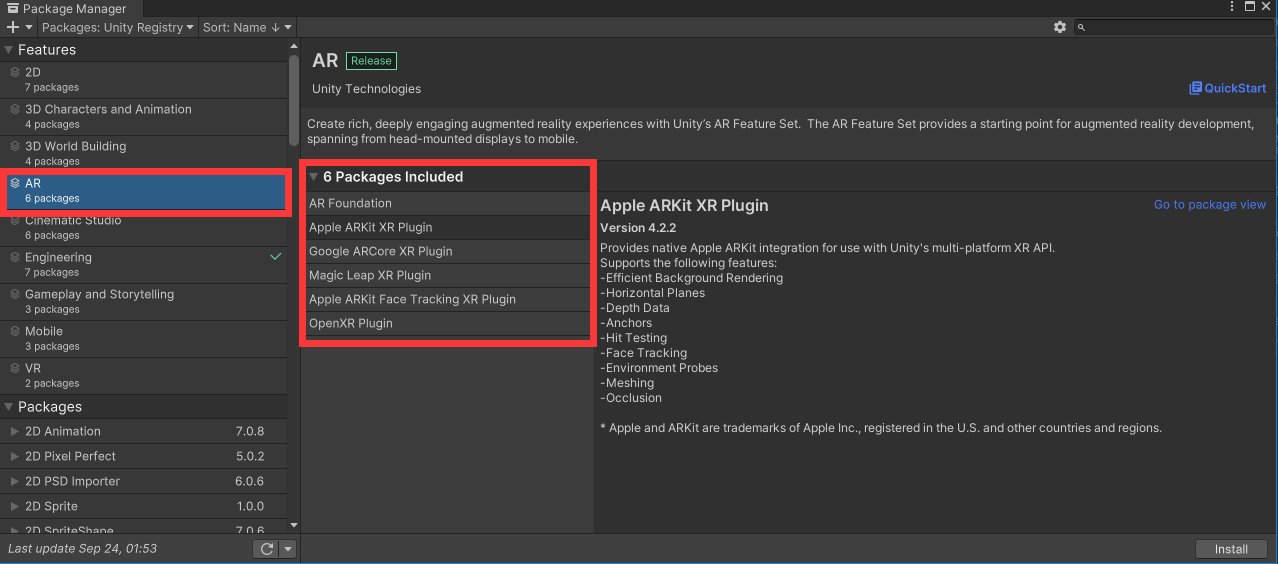This screenshot has width=1278, height=564.
Task: Click the Release tag
Action: 371,61
